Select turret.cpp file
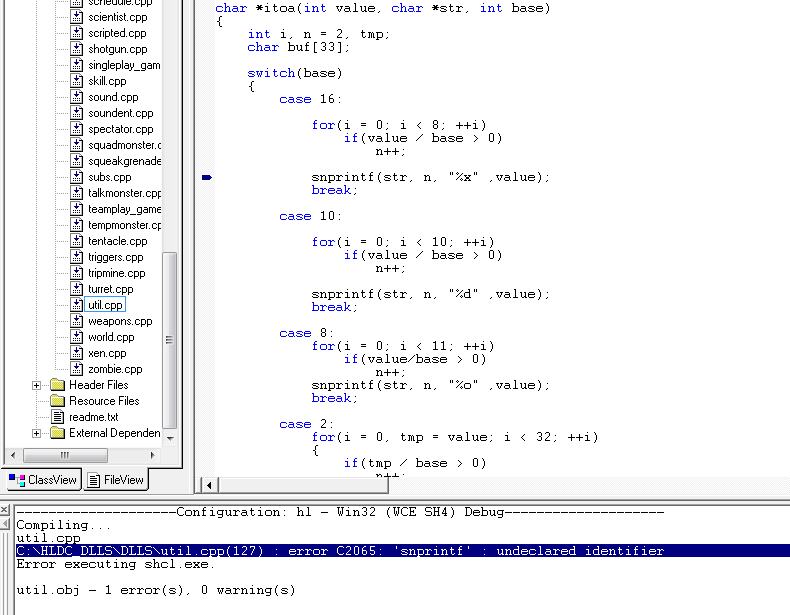The image size is (790, 615). coord(110,290)
